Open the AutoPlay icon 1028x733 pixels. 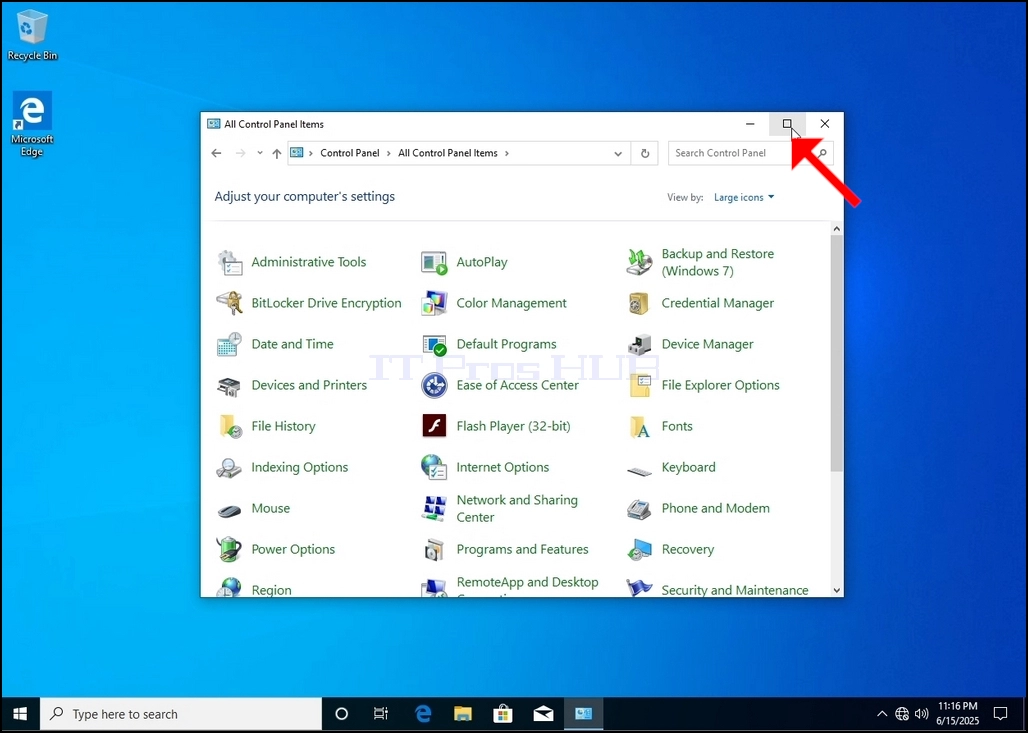(434, 262)
